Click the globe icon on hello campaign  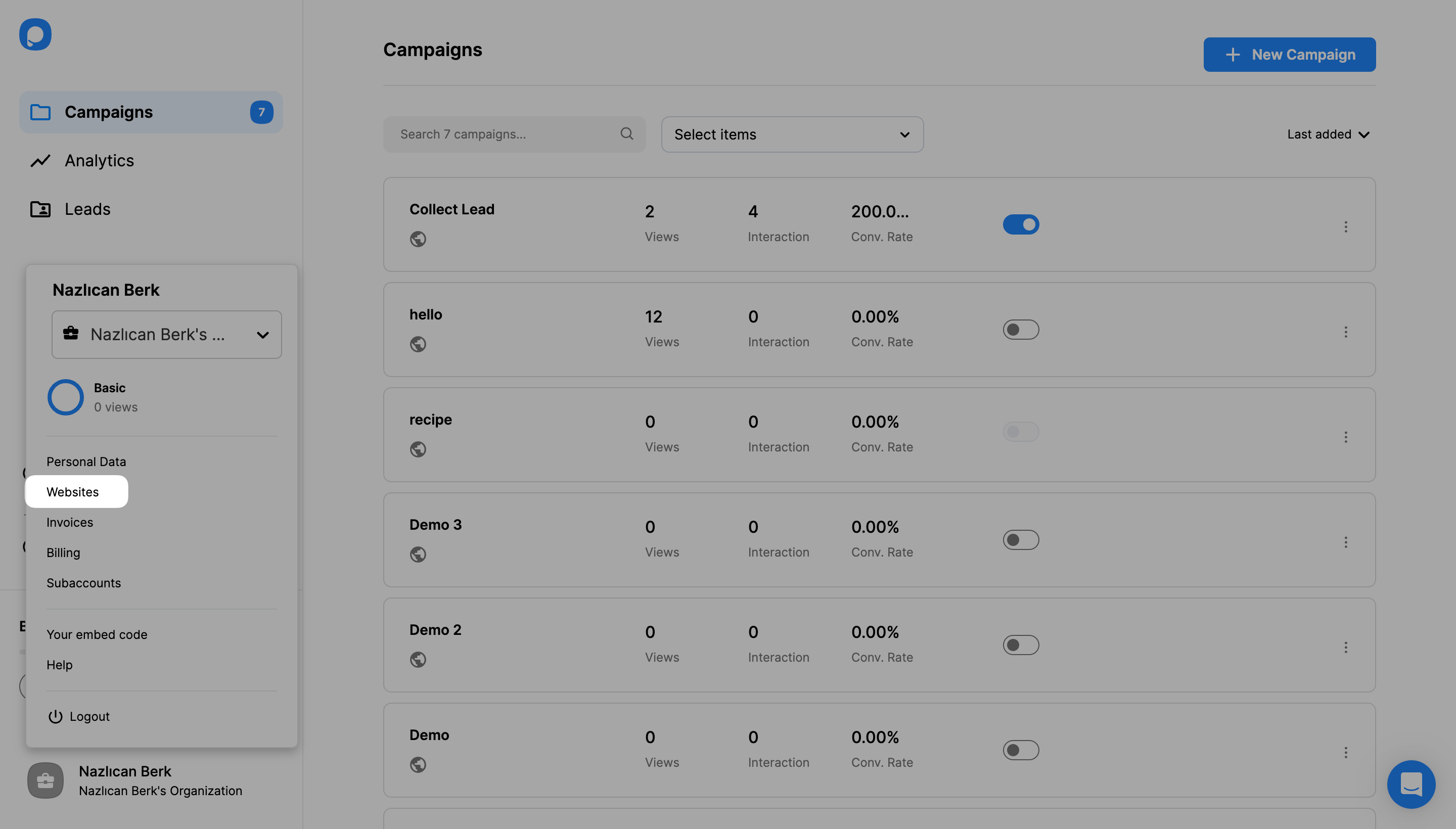(418, 344)
